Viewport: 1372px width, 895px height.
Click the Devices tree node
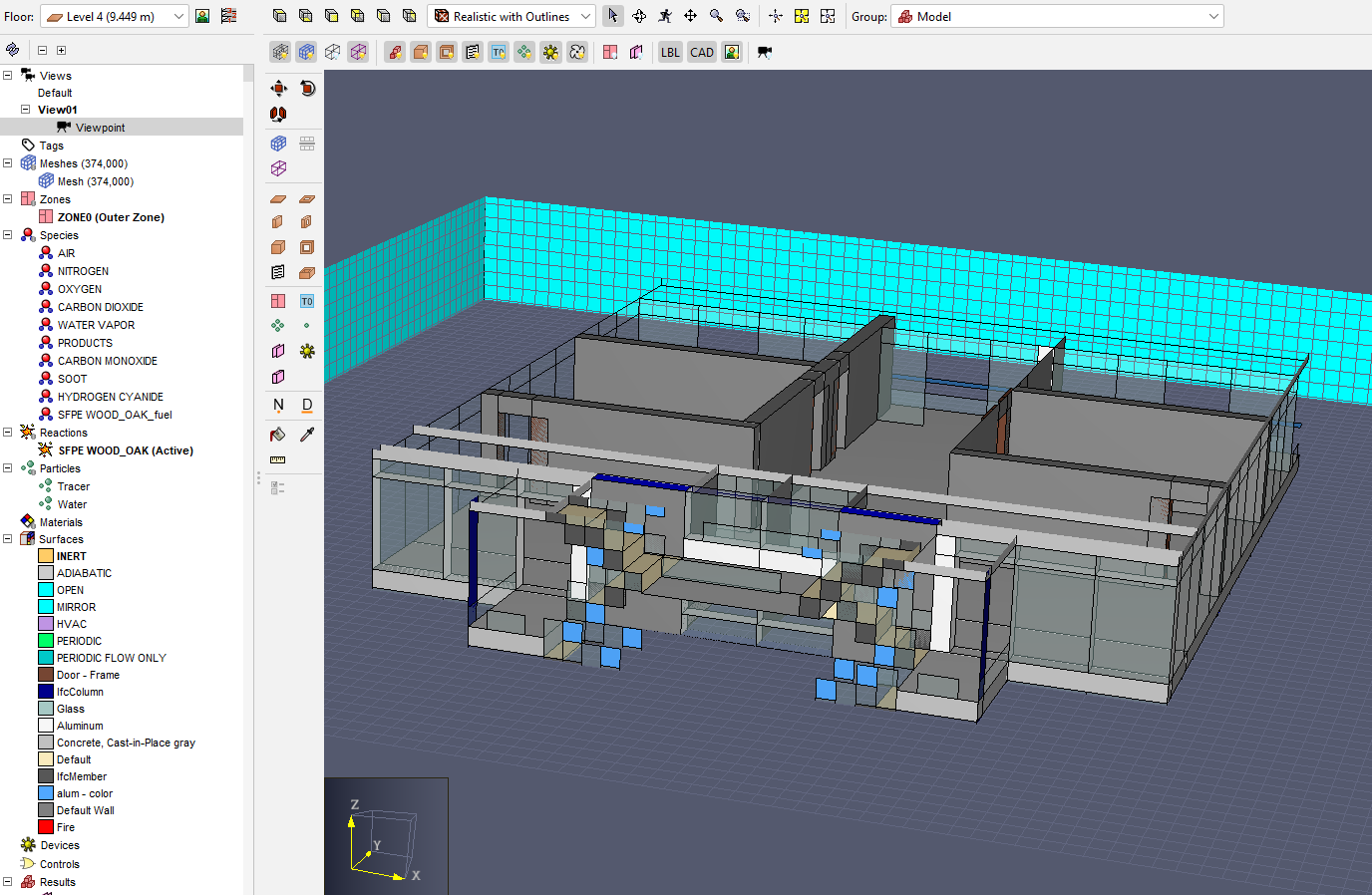pyautogui.click(x=60, y=845)
